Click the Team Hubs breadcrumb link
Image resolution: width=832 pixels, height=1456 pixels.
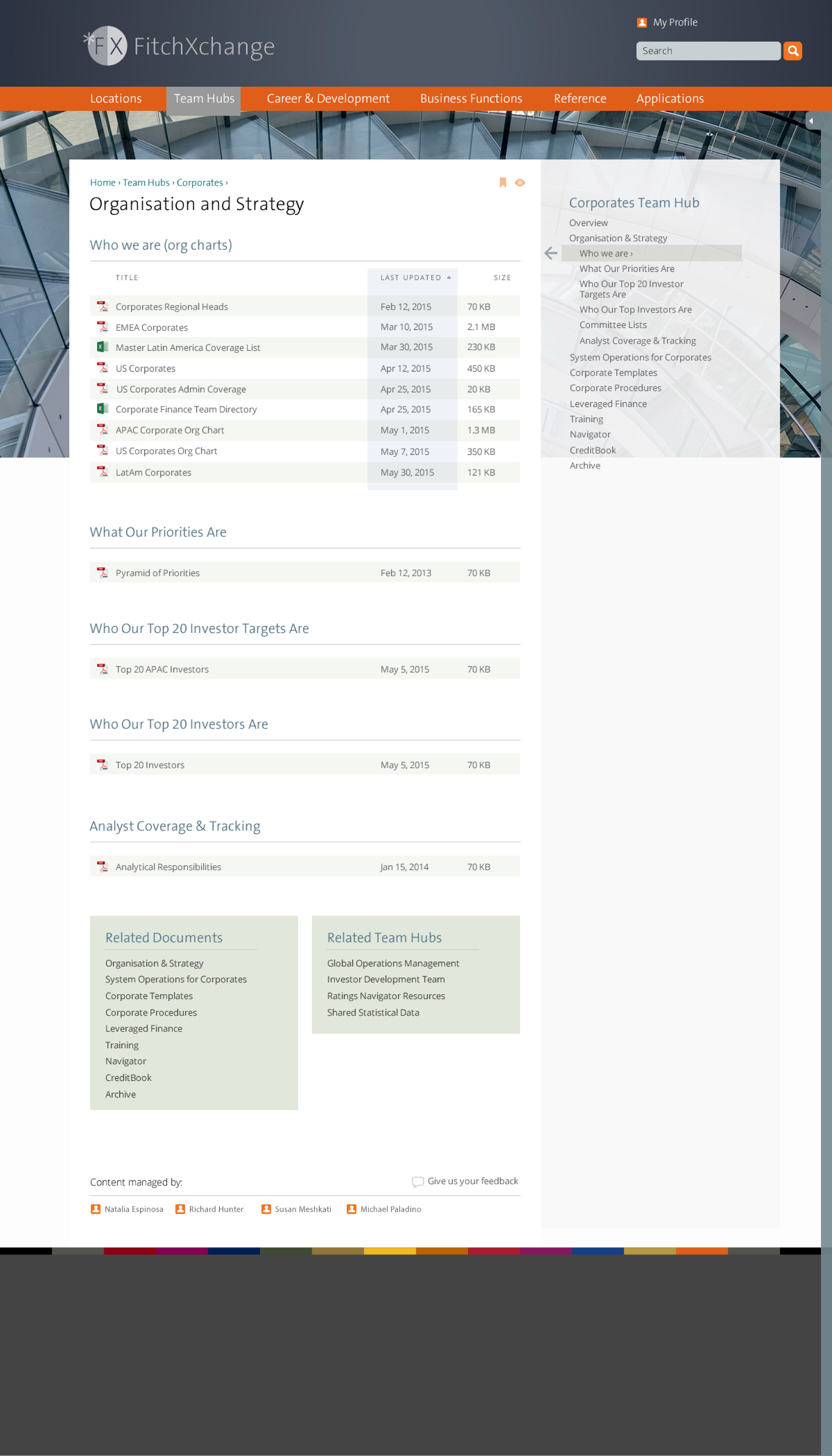pyautogui.click(x=146, y=182)
